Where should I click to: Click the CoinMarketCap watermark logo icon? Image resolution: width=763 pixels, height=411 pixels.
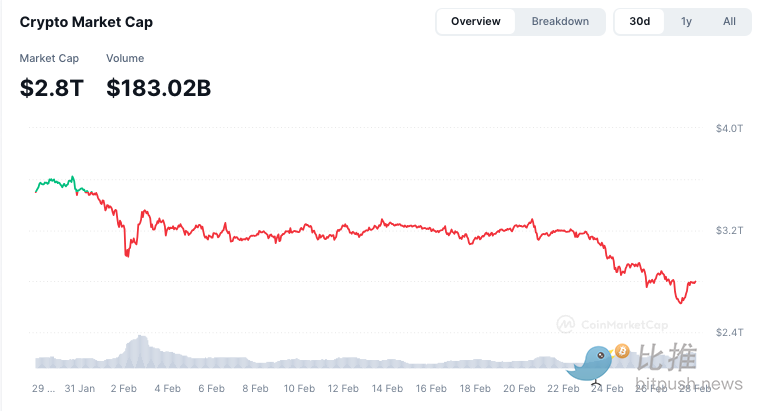565,324
